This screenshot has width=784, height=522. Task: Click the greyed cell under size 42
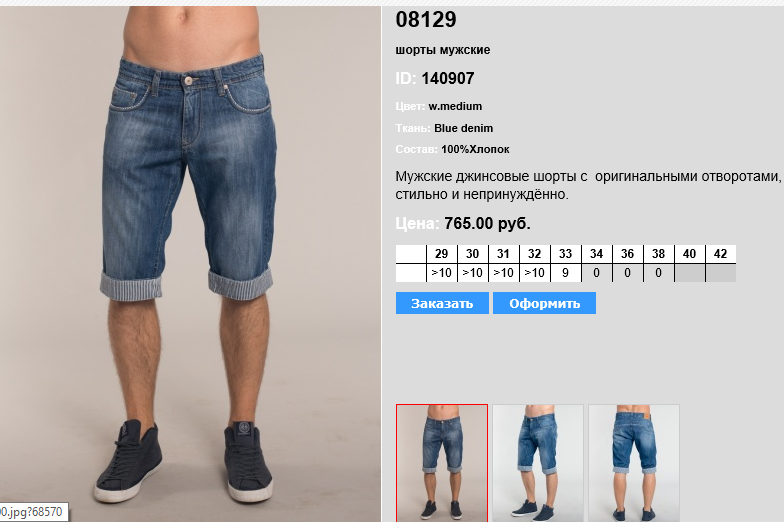pos(720,273)
